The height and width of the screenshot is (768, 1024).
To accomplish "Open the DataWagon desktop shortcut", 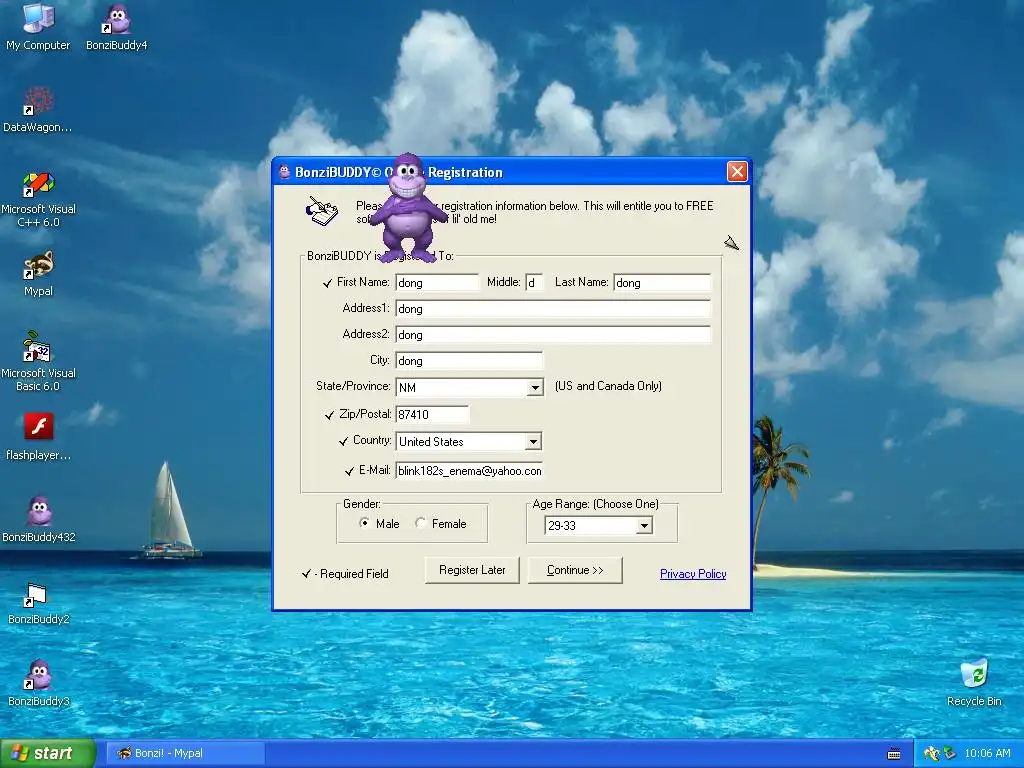I will [38, 108].
